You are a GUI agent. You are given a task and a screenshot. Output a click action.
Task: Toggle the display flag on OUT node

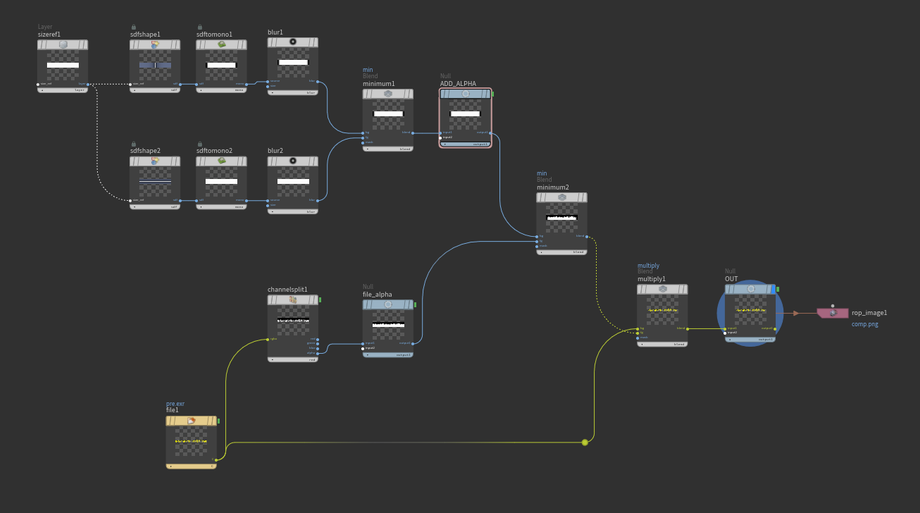click(777, 289)
